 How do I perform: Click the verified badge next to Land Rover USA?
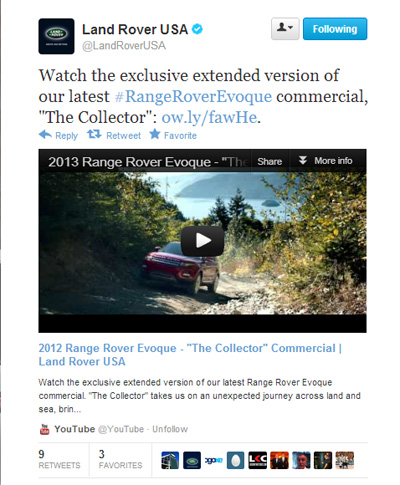(x=197, y=29)
